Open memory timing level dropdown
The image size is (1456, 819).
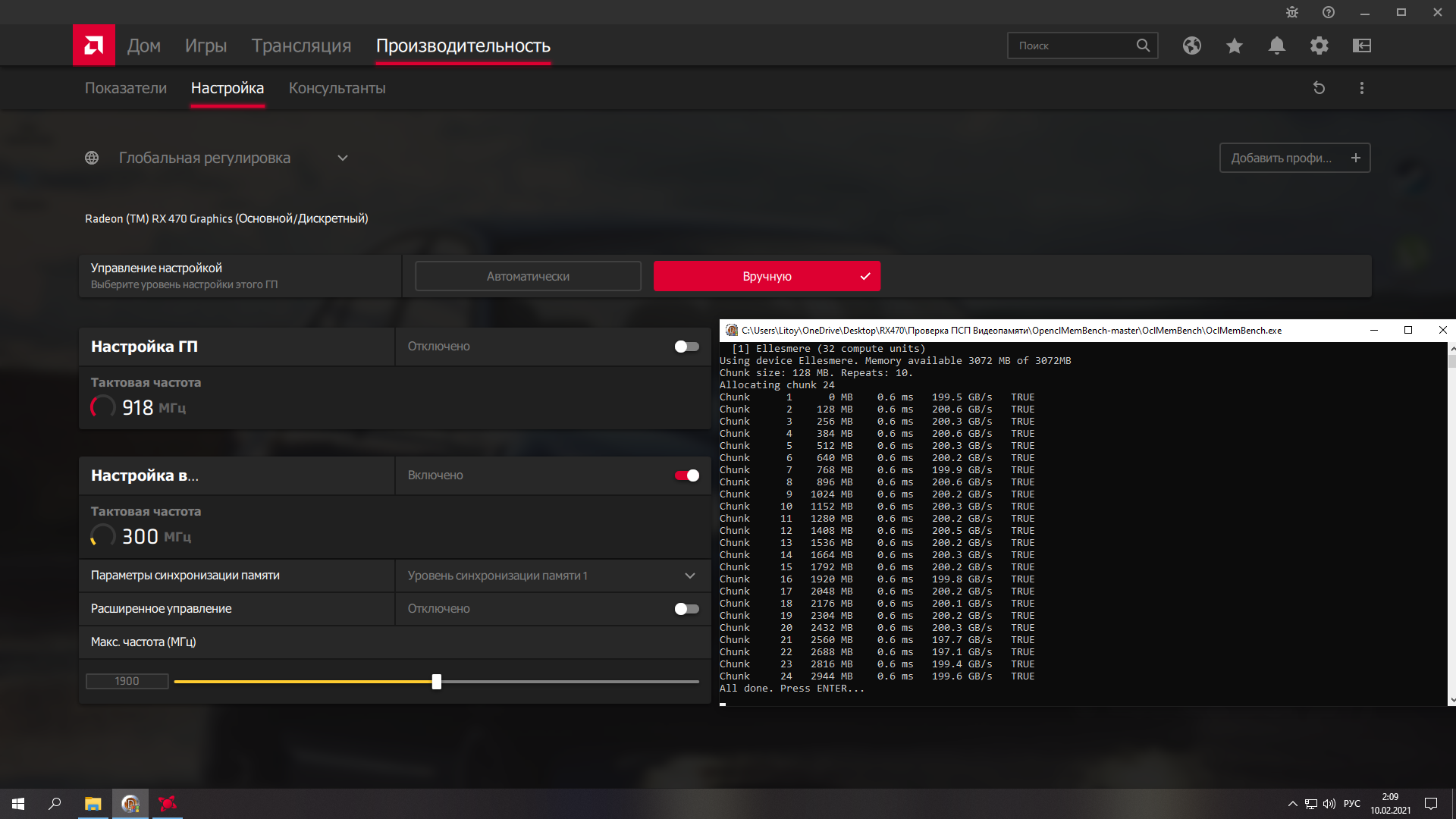click(x=689, y=576)
